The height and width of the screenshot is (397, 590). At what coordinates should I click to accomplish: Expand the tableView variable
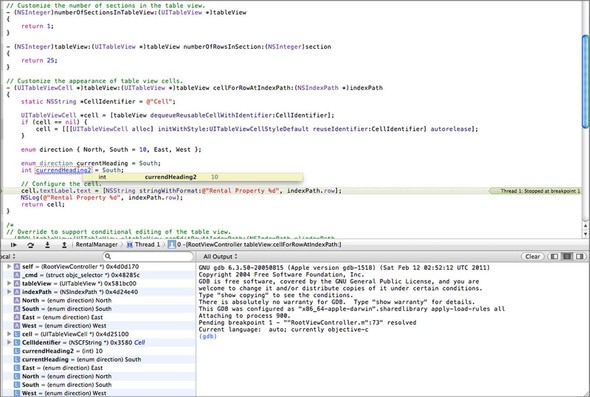pyautogui.click(x=9, y=283)
